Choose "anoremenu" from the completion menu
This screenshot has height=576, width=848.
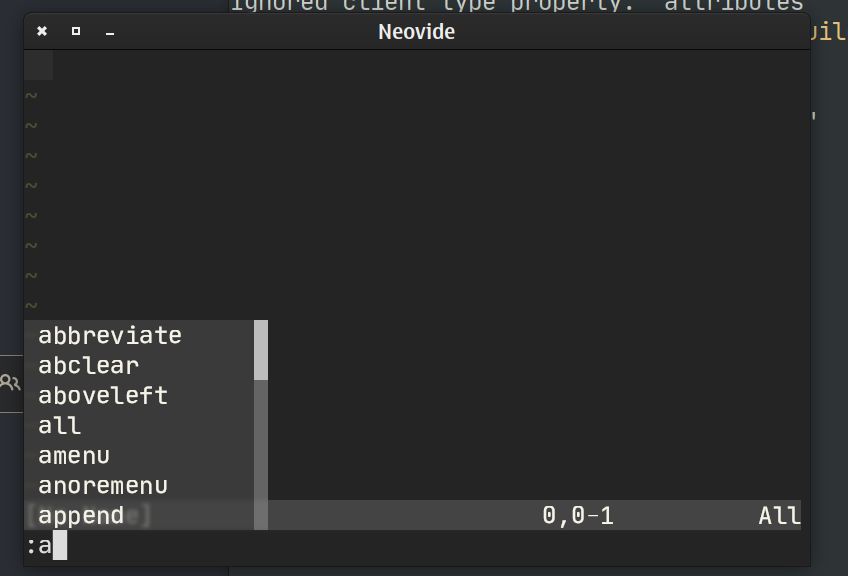click(101, 485)
